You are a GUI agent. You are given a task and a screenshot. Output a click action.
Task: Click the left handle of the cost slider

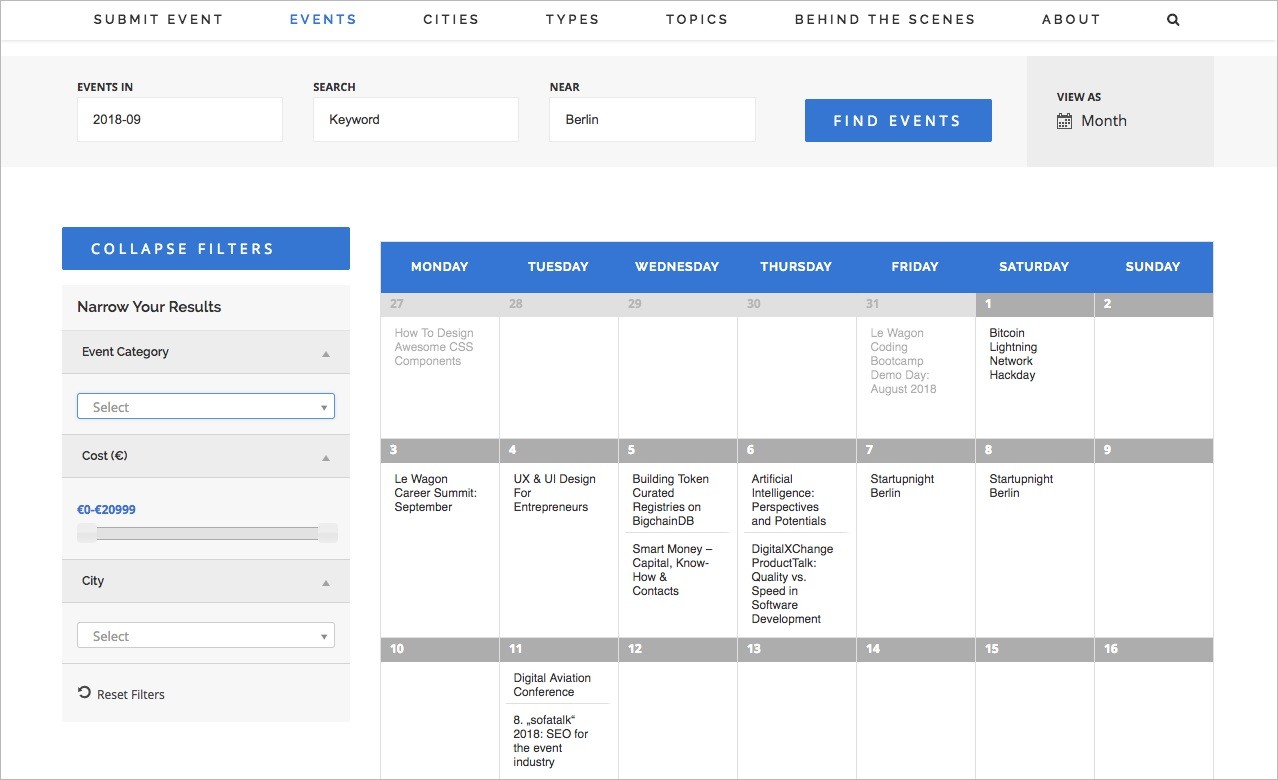(x=88, y=533)
